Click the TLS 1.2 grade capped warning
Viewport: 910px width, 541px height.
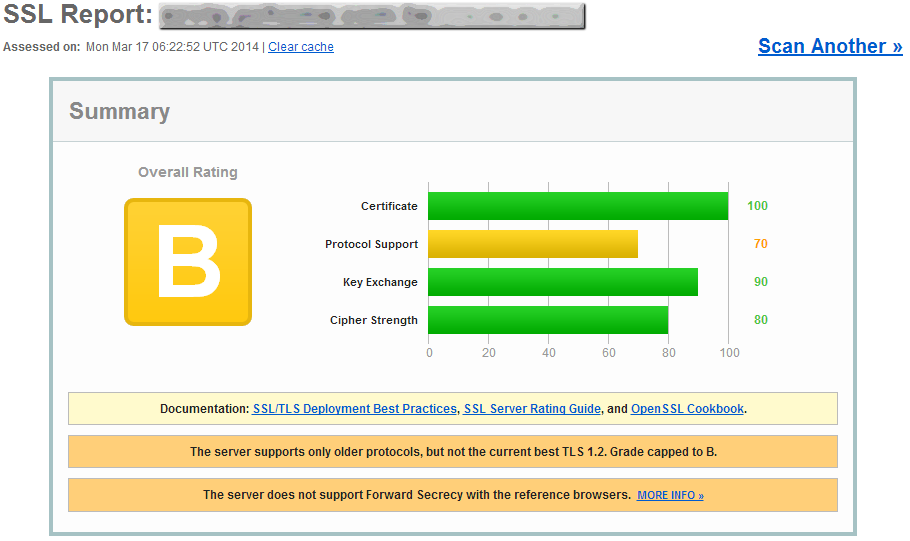point(453,452)
